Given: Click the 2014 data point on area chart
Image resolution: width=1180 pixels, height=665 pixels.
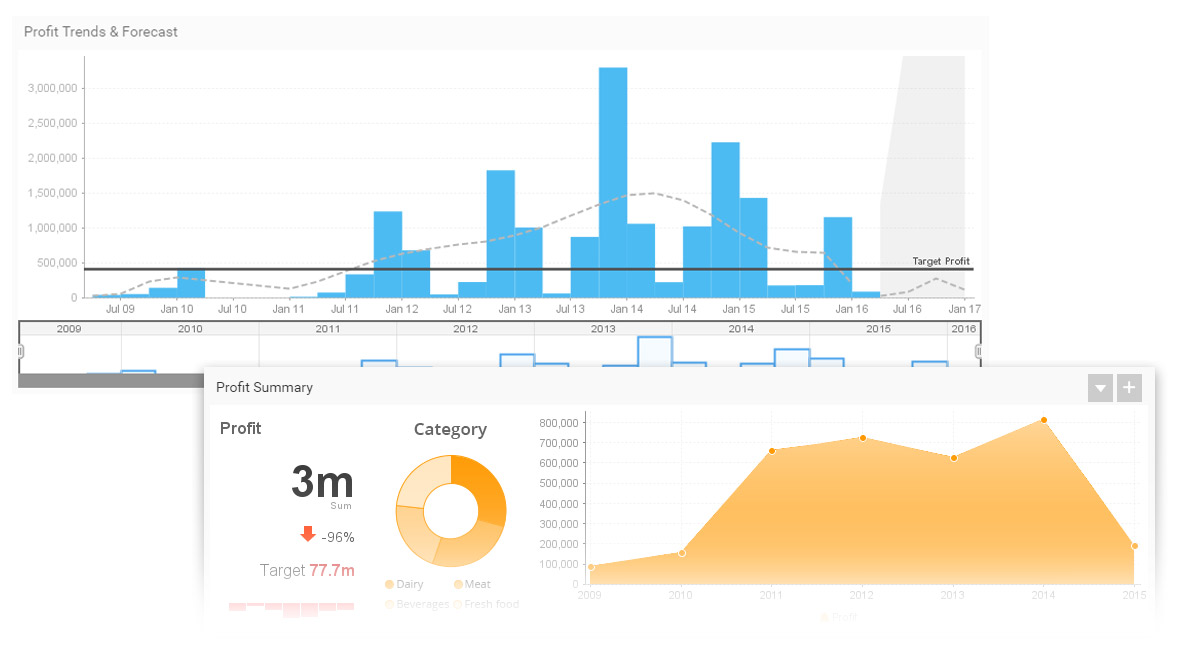Looking at the screenshot, I should (1044, 421).
